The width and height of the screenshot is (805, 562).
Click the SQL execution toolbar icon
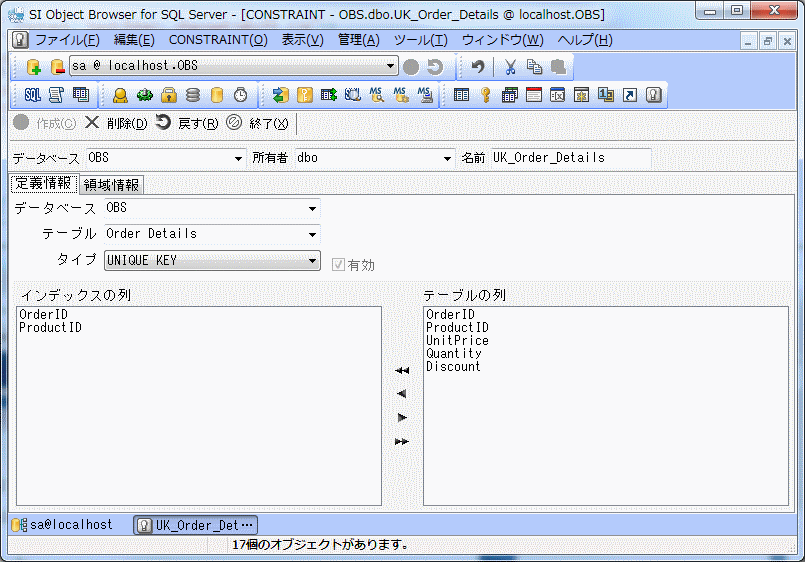pyautogui.click(x=32, y=95)
